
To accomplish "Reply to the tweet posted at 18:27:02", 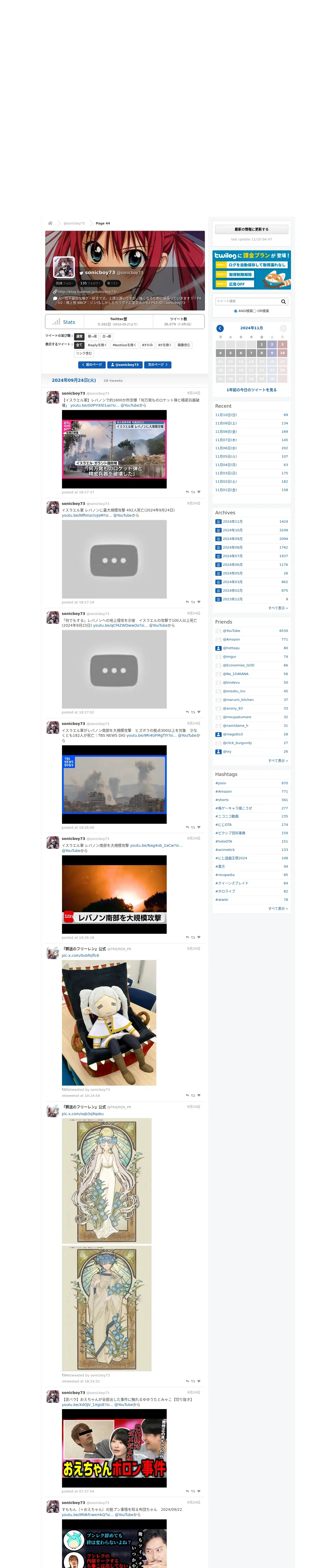I will click(187, 712).
